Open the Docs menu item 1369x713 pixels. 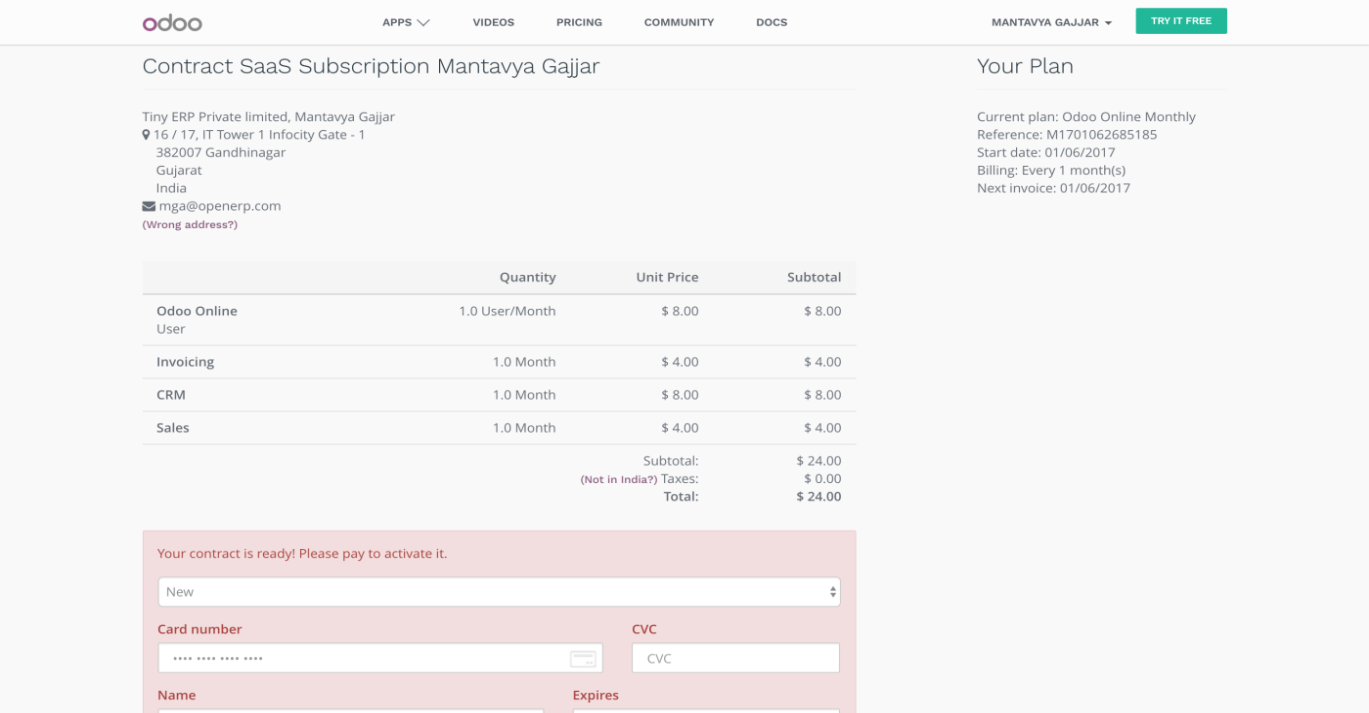(x=772, y=22)
